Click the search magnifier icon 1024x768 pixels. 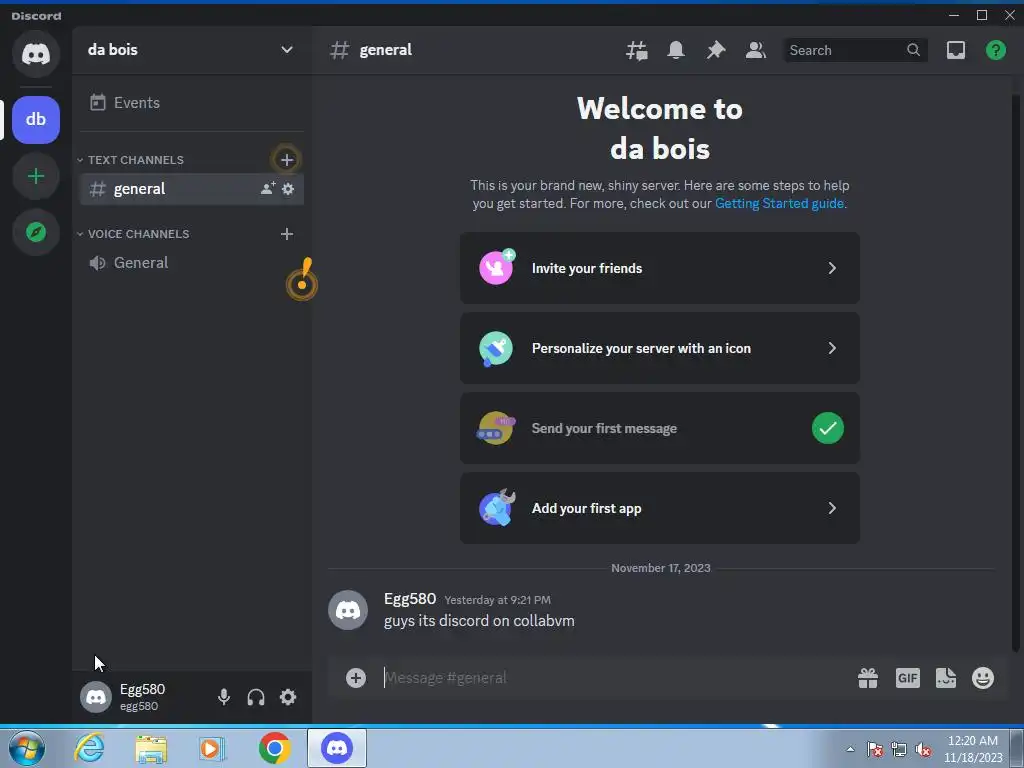click(x=913, y=50)
